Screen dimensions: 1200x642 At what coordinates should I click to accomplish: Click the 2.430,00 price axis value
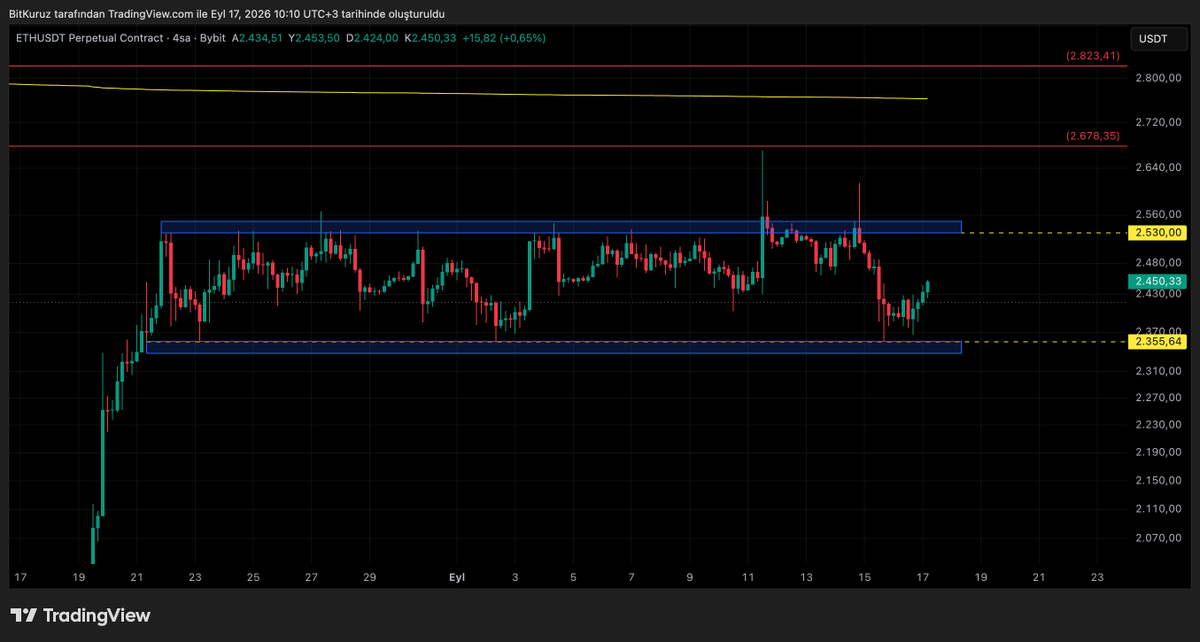1157,294
